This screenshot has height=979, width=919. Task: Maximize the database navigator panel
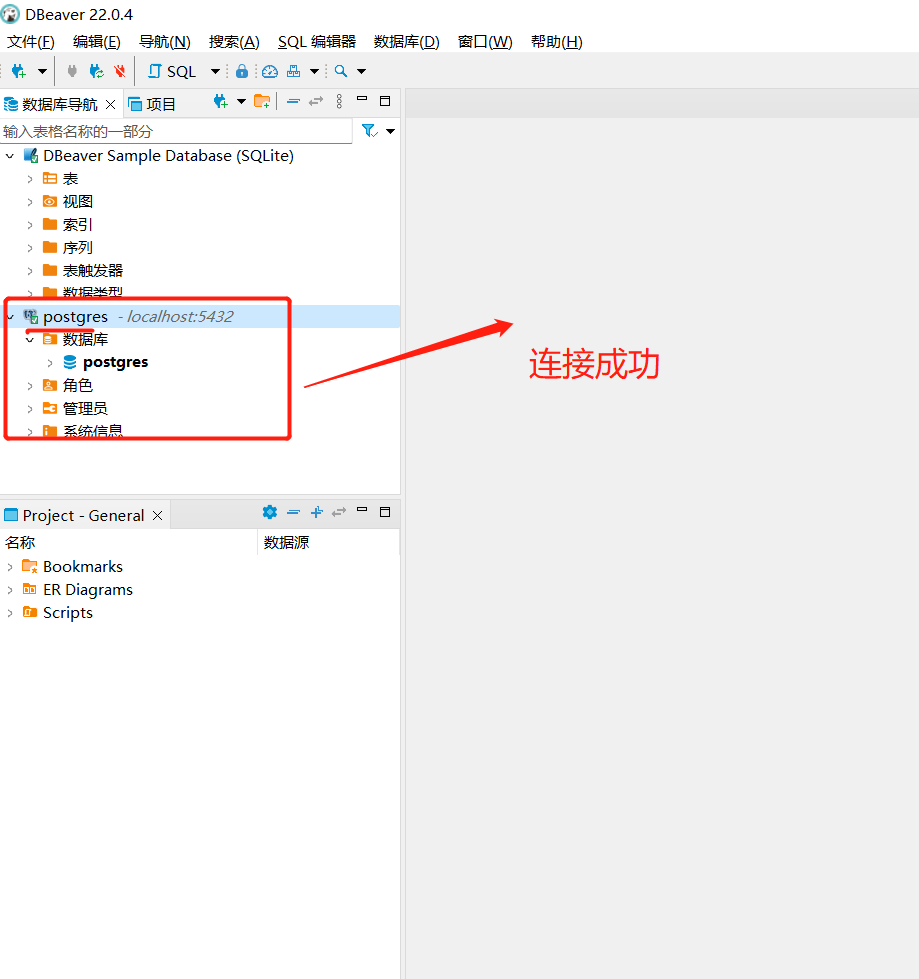click(385, 101)
